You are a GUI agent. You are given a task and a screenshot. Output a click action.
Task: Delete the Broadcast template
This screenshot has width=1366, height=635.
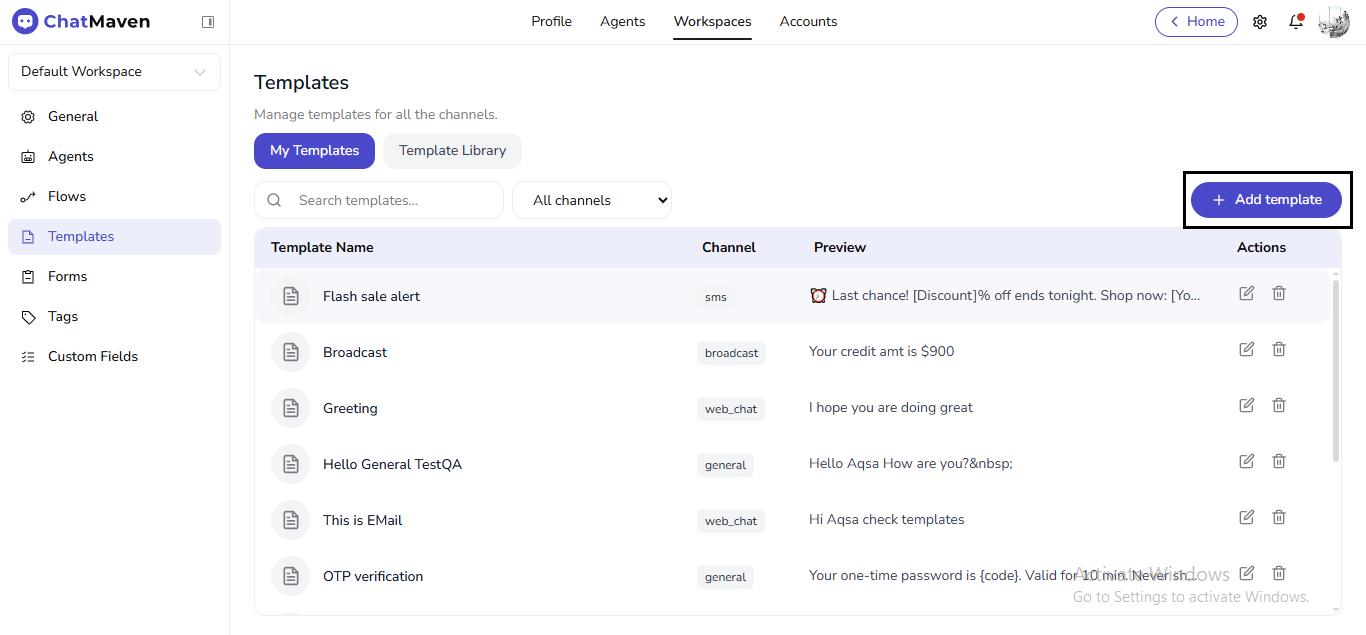(x=1279, y=349)
